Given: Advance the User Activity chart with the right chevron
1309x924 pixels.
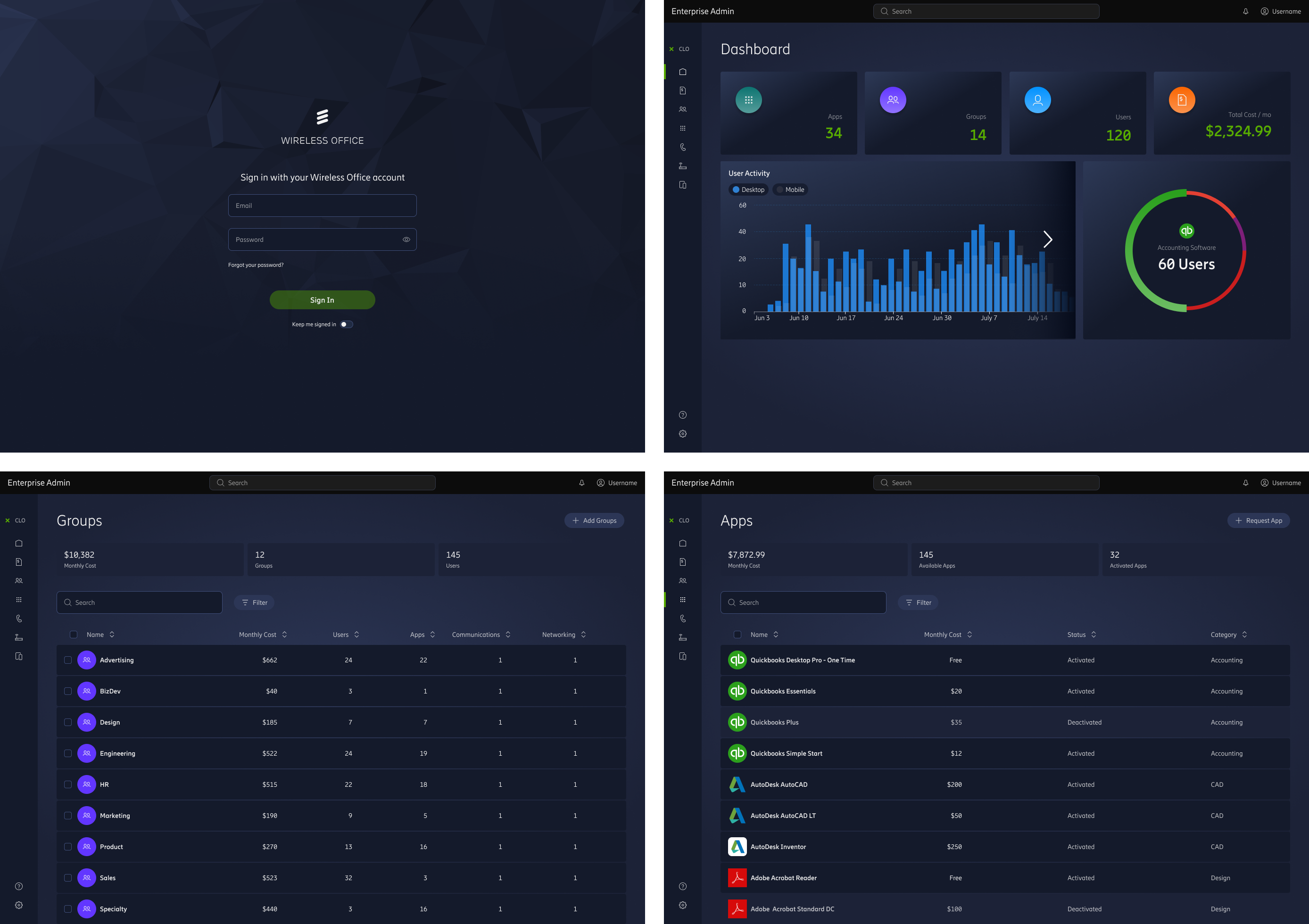Looking at the screenshot, I should pyautogui.click(x=1047, y=239).
